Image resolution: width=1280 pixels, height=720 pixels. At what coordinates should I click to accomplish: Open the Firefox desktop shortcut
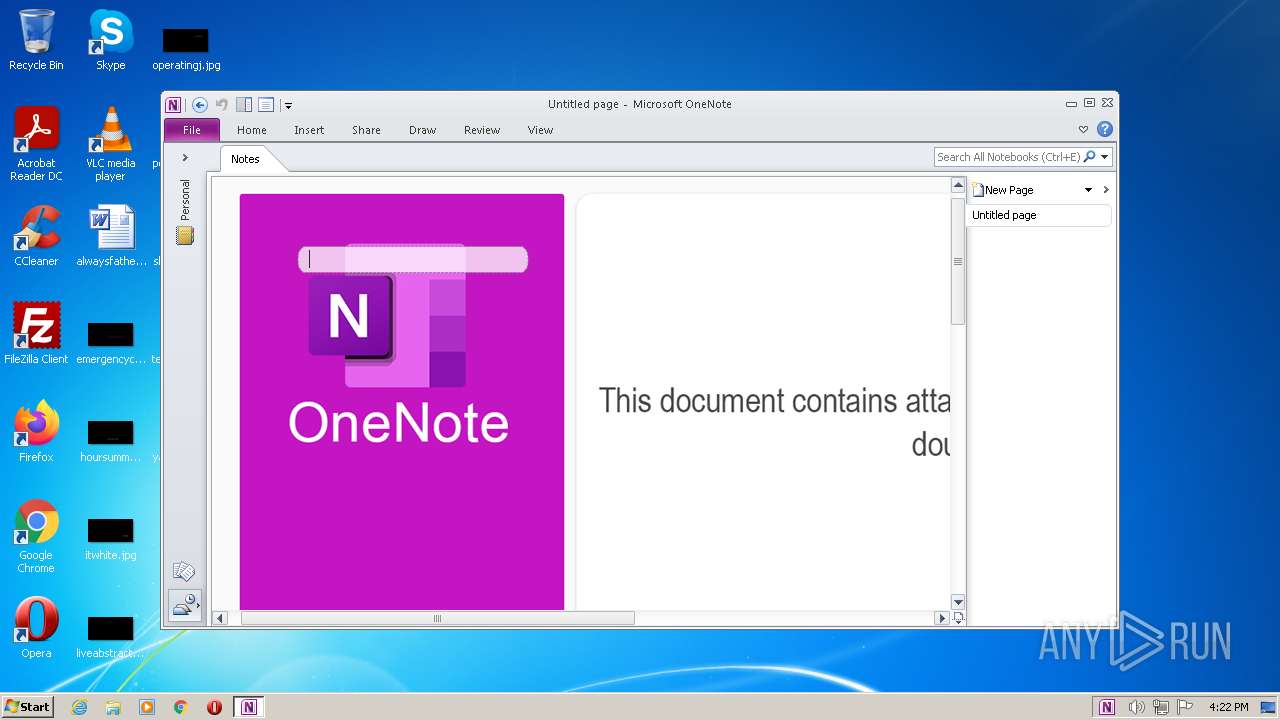pos(36,432)
